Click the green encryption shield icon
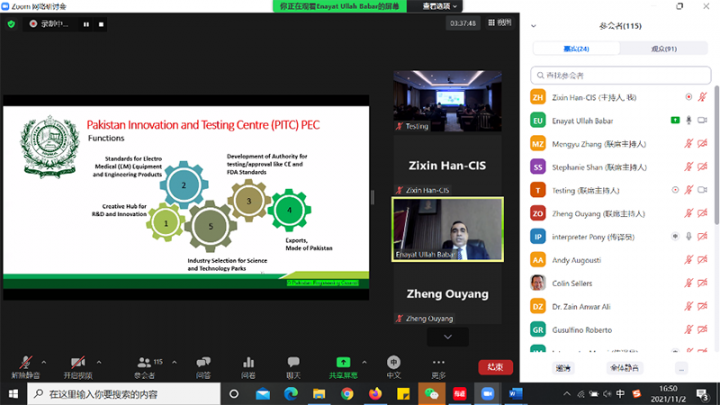720x405 pixels. [11, 24]
